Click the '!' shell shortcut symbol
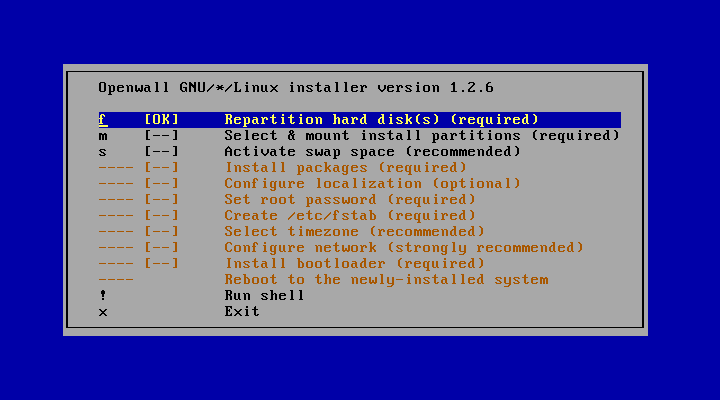This screenshot has width=720, height=400. 102,296
